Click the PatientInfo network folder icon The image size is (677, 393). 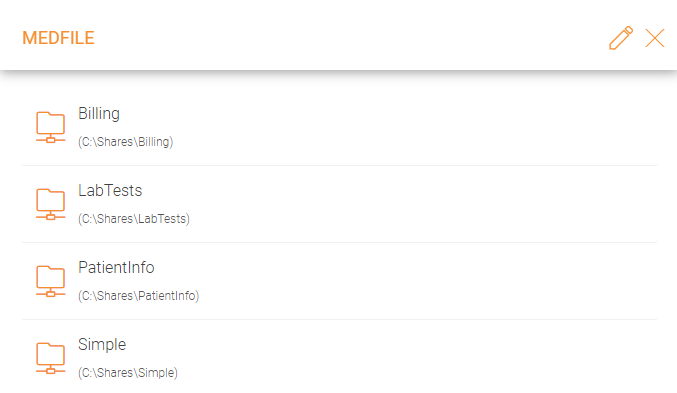pos(51,281)
